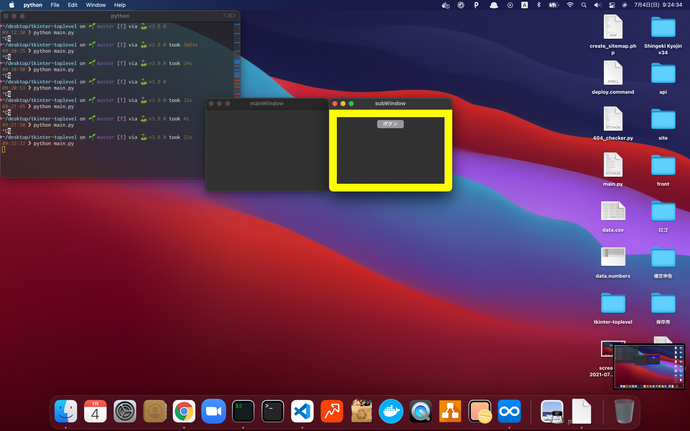
Task: Switch to iTerm with the green dollar-sign icon
Action: [243, 411]
